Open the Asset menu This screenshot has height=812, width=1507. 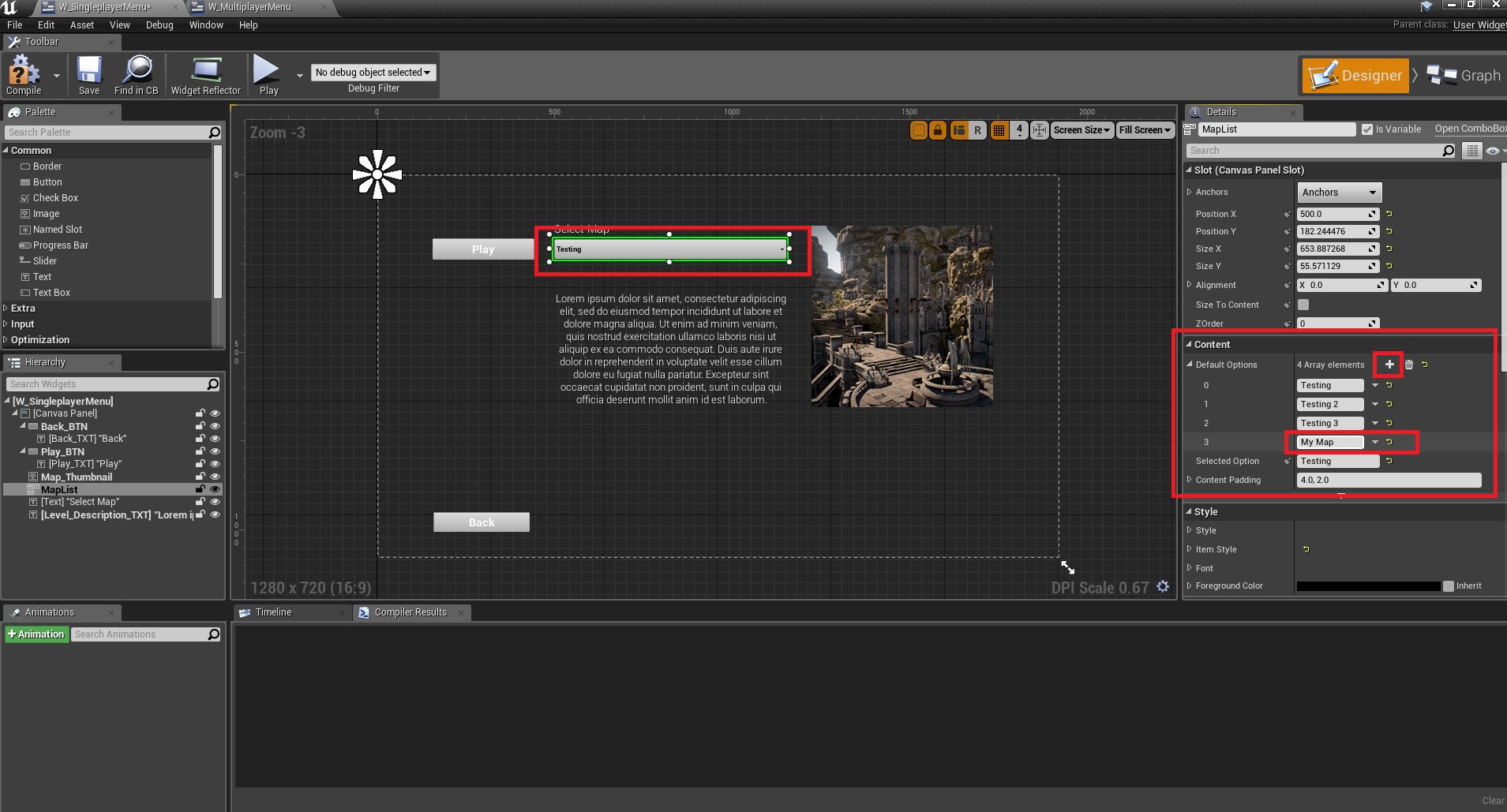point(81,25)
